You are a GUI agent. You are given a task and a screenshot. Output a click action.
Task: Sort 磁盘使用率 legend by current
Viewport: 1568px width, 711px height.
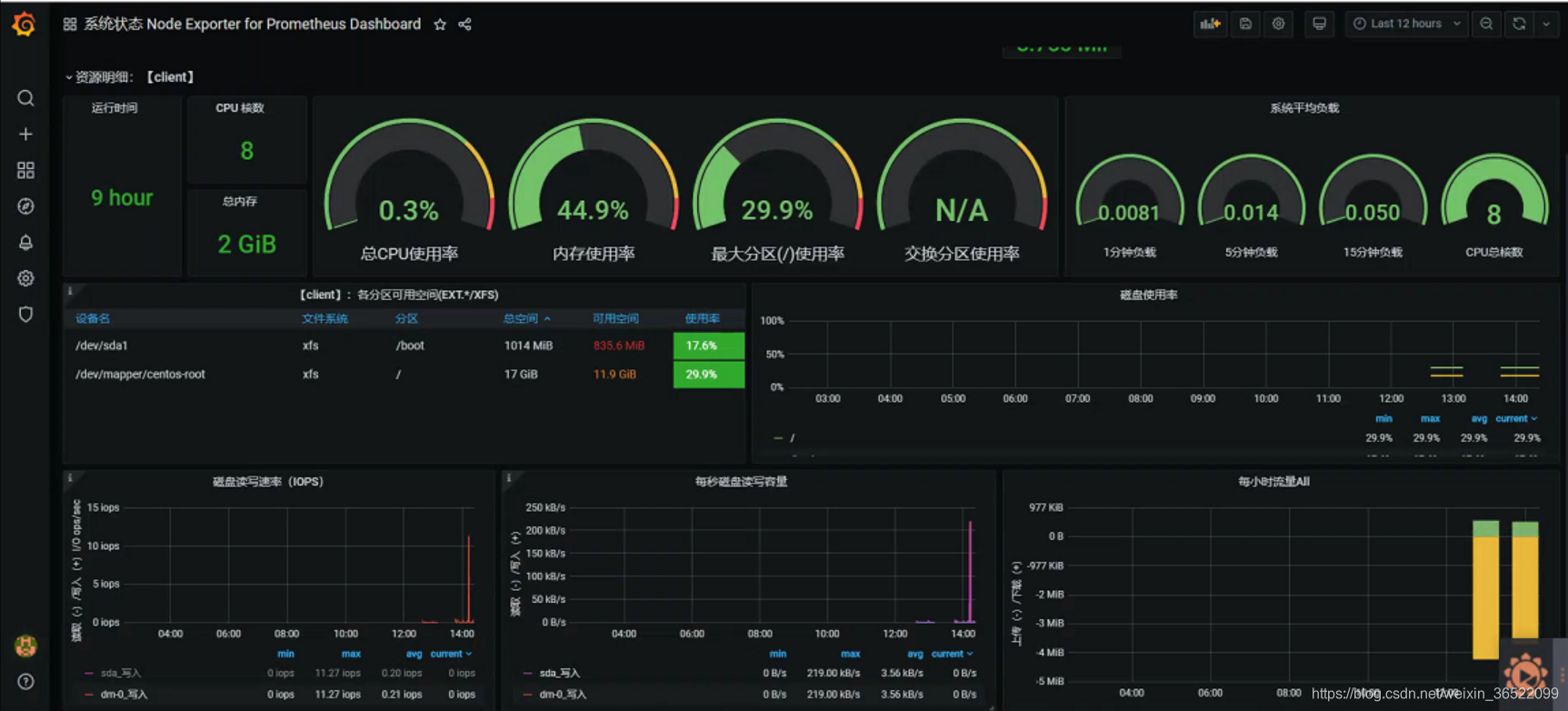click(x=1516, y=418)
